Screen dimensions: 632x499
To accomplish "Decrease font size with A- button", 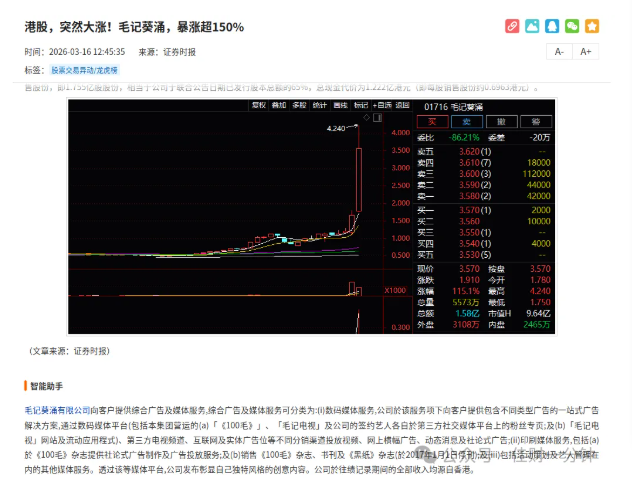I will point(559,52).
